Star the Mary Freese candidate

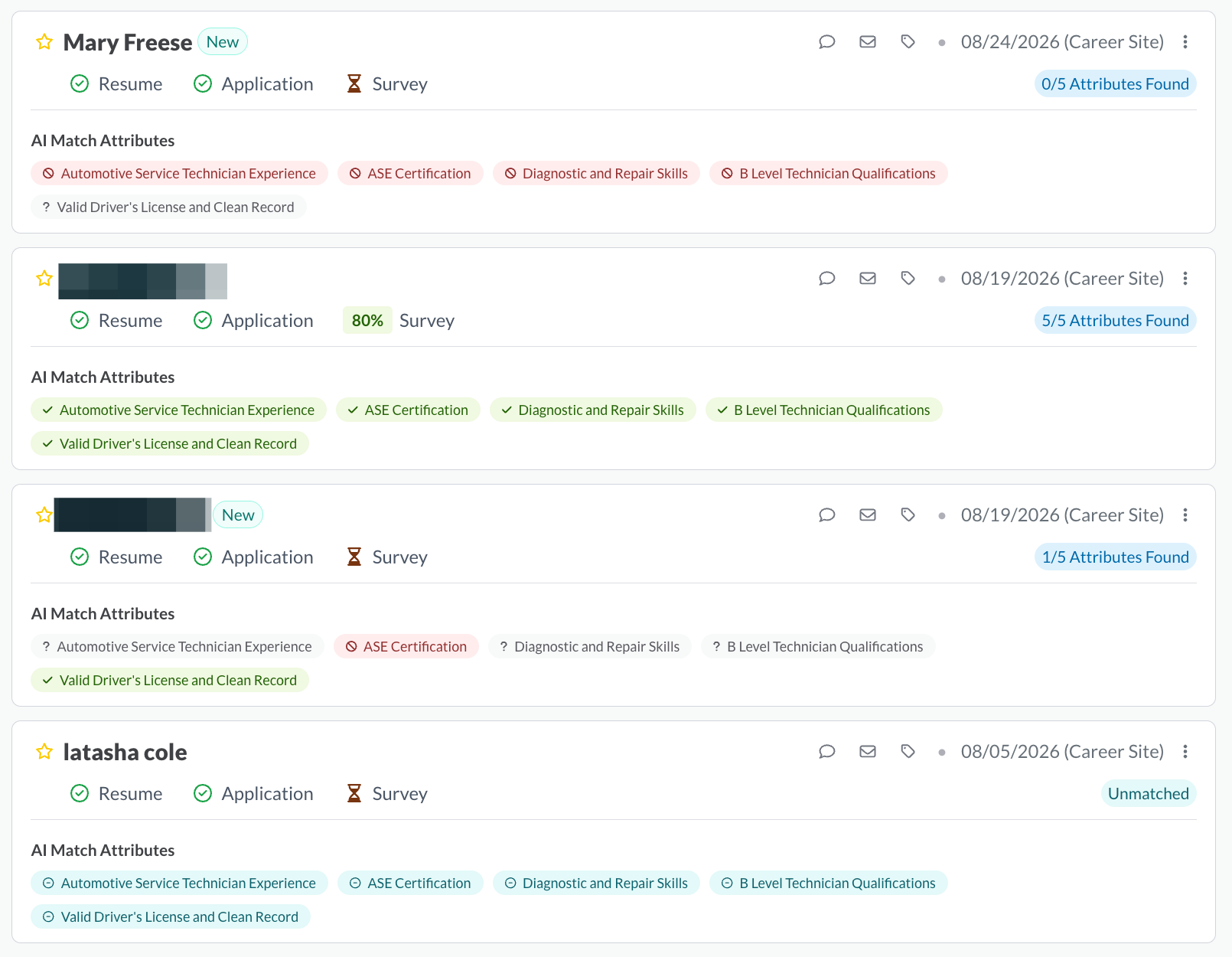pos(44,42)
